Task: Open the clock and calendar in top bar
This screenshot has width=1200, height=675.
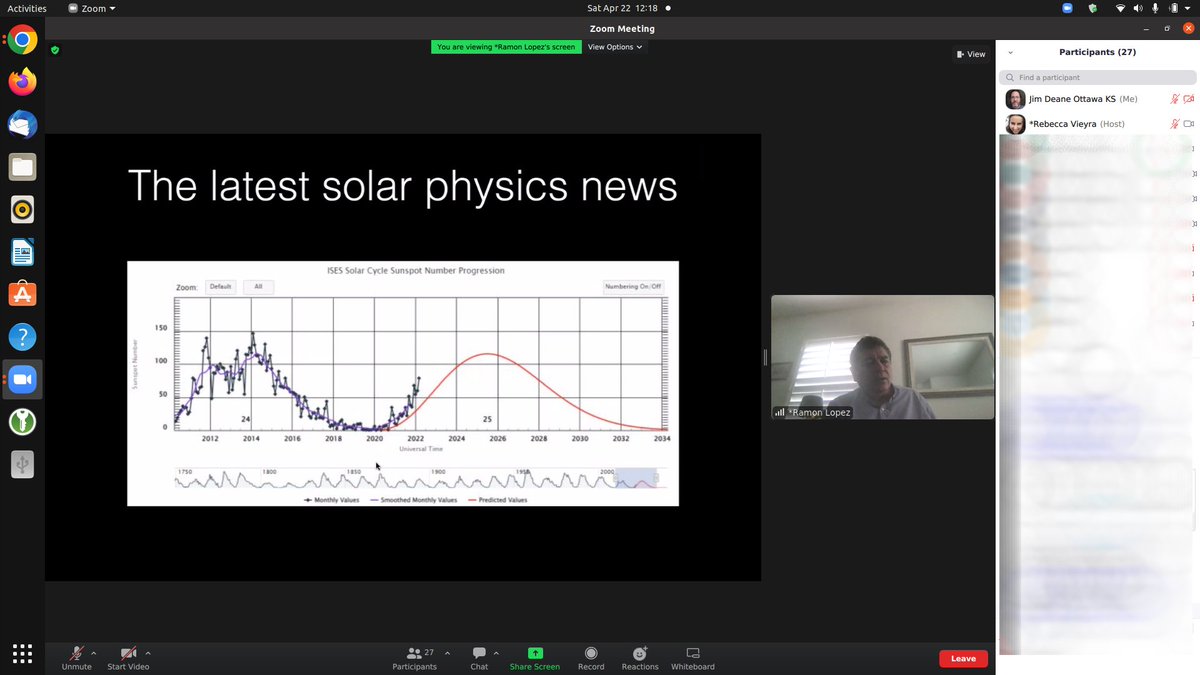Action: [622, 8]
